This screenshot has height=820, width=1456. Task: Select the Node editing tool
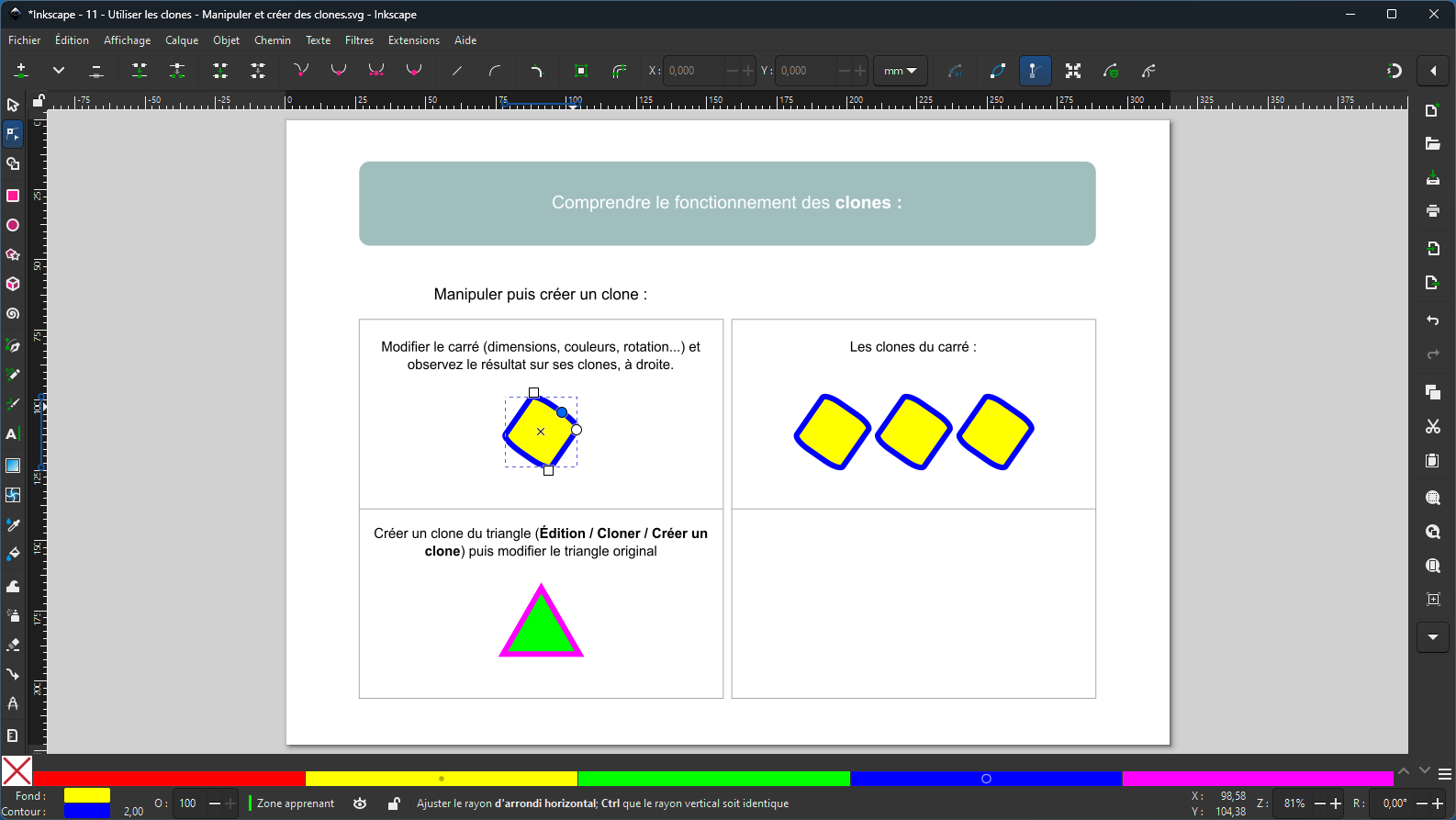pos(13,135)
